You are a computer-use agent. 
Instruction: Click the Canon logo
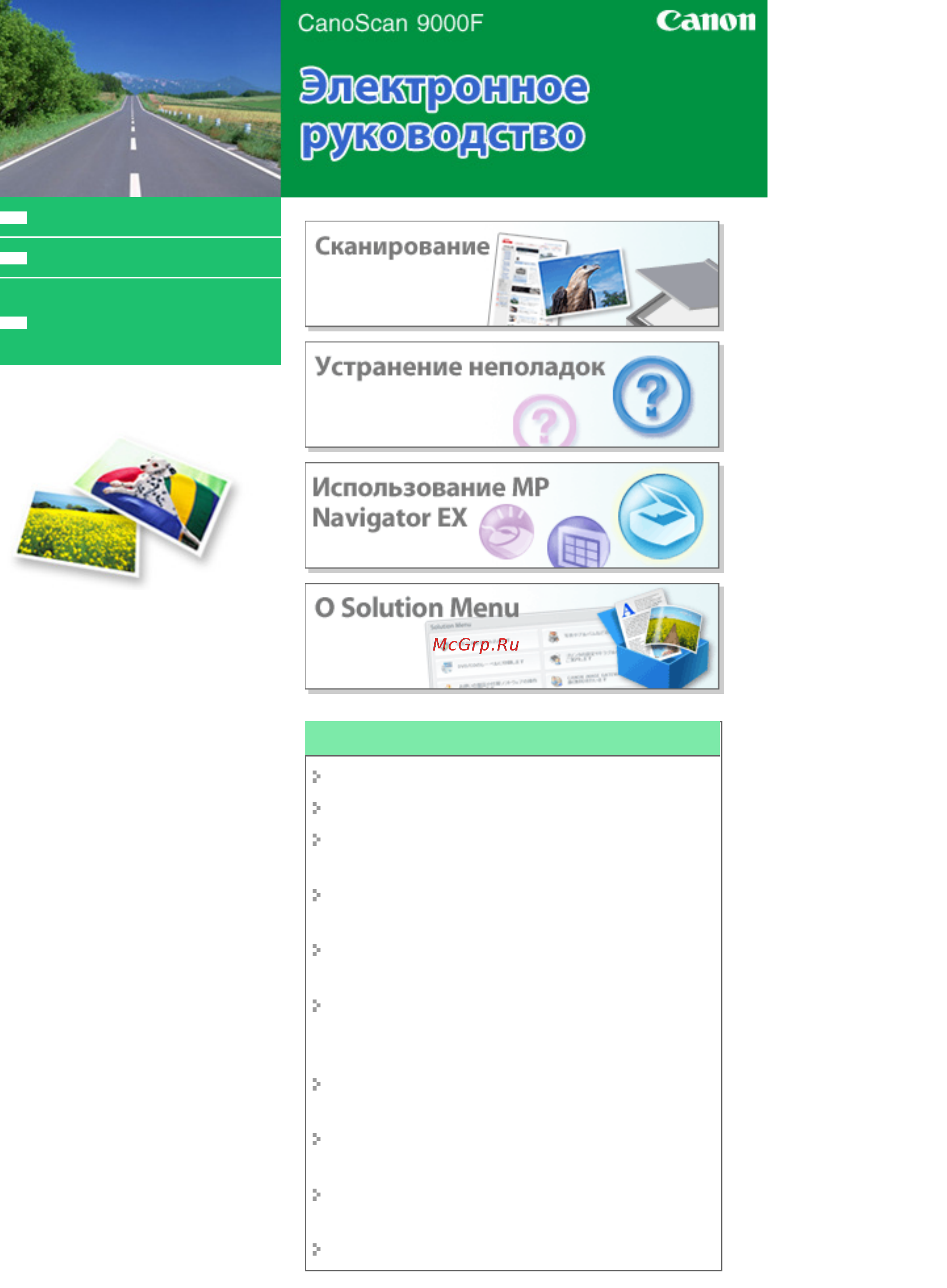click(x=706, y=21)
